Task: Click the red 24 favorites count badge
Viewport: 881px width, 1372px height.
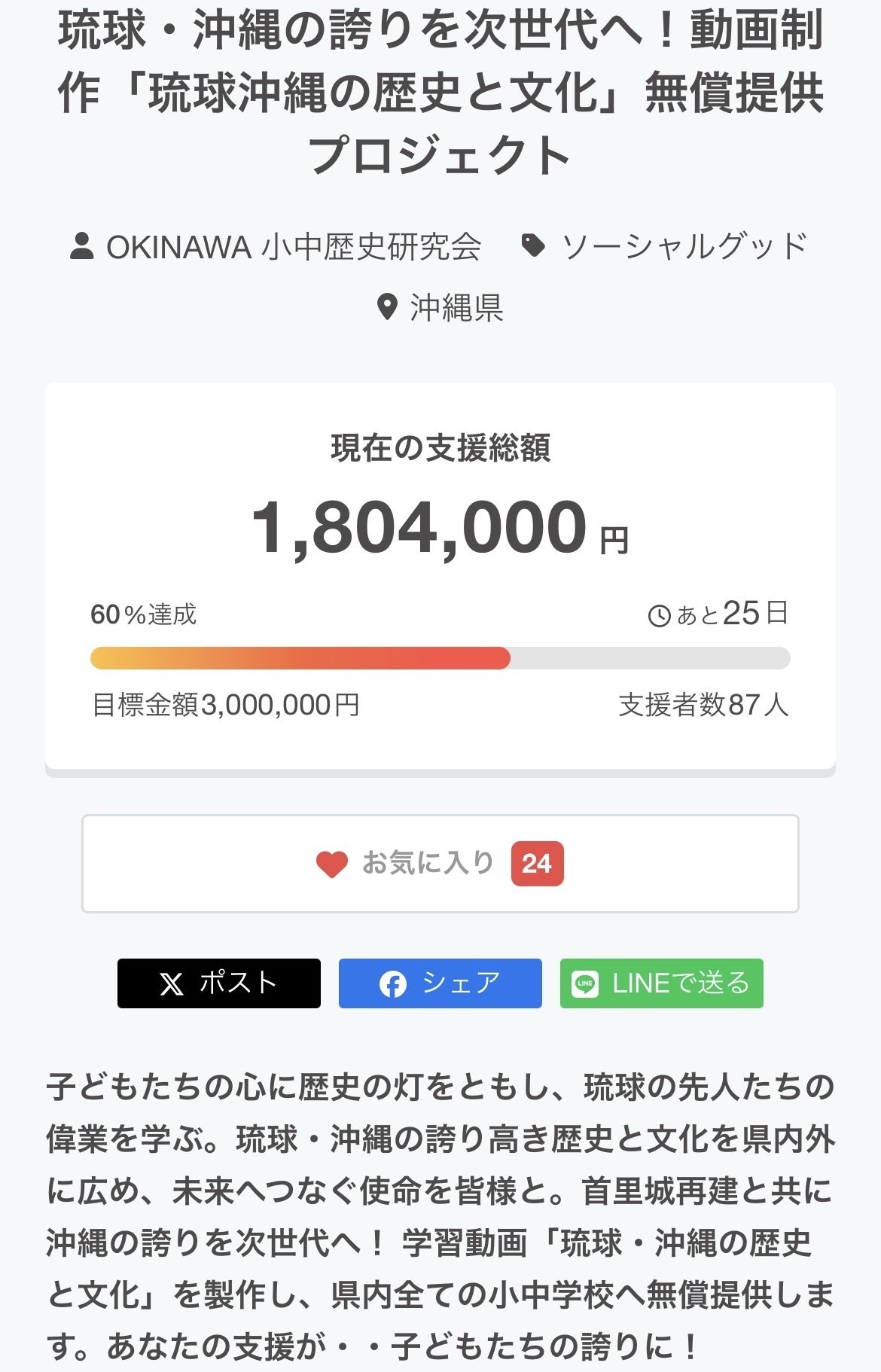Action: (537, 864)
